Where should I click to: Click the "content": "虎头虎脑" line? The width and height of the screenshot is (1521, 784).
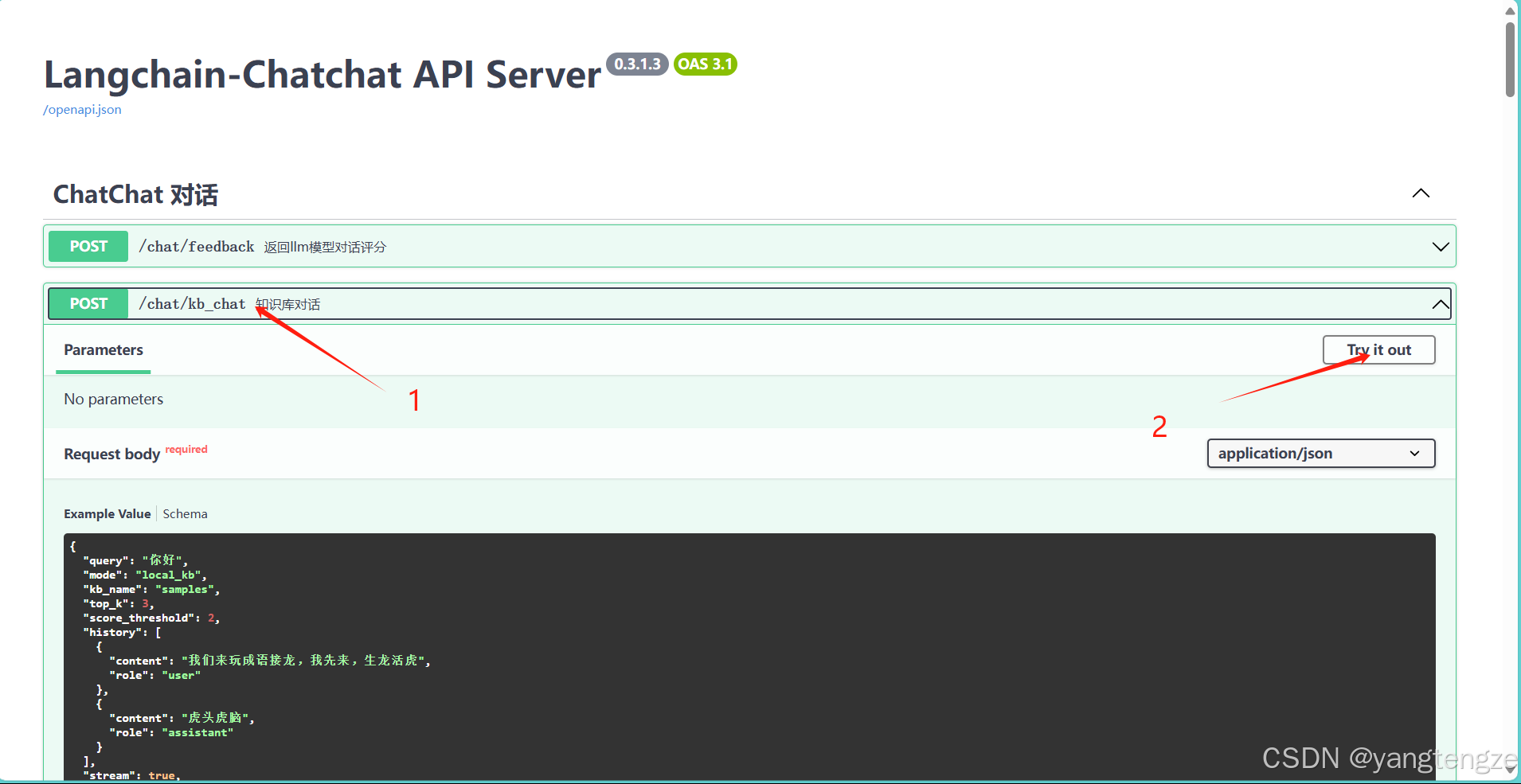(182, 718)
